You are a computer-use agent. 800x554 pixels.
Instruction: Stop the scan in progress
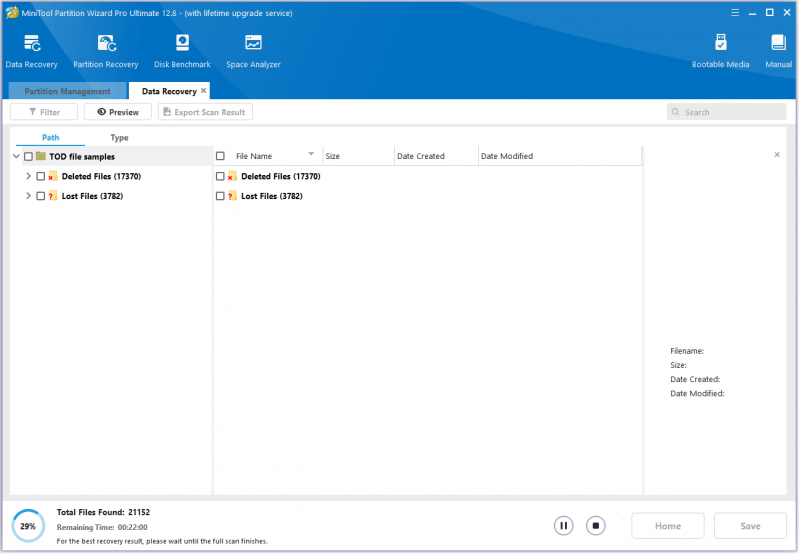tap(595, 526)
